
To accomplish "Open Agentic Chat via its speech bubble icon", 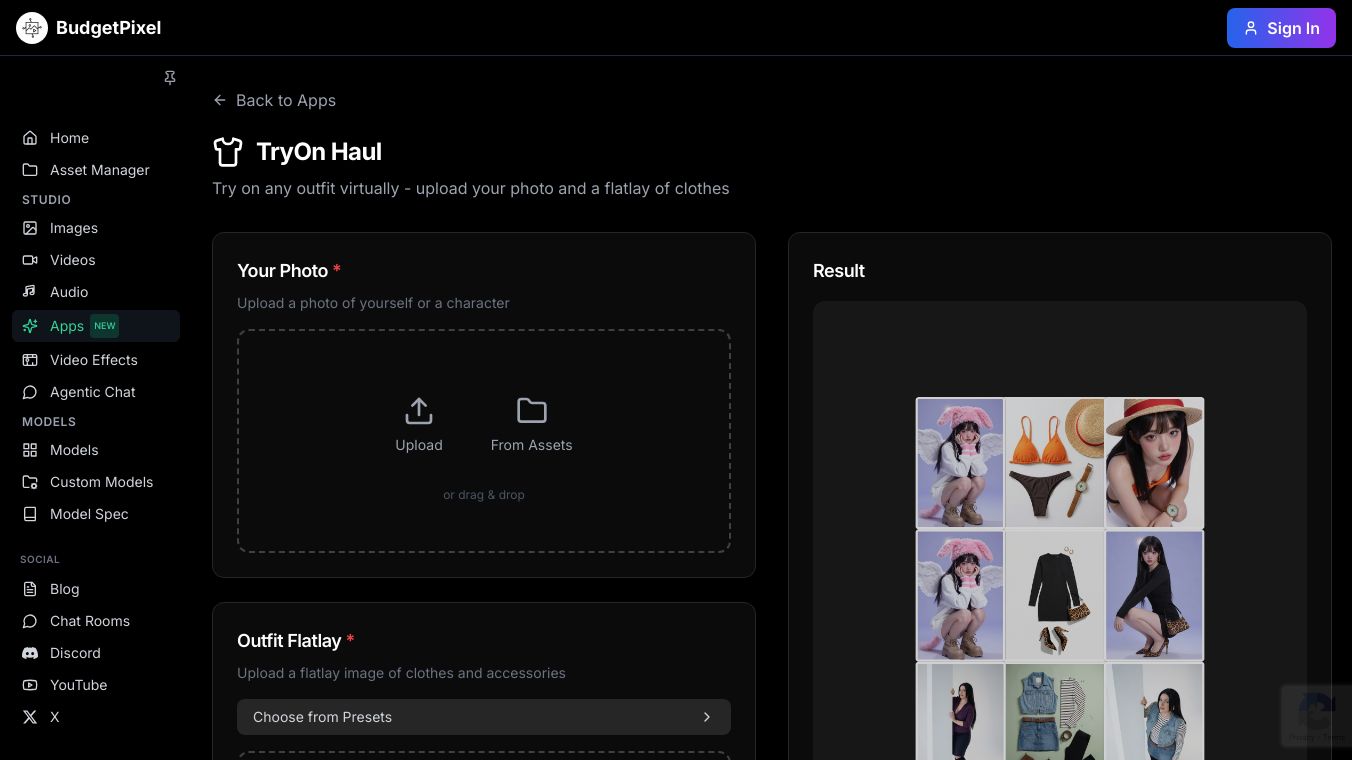I will click(x=30, y=392).
